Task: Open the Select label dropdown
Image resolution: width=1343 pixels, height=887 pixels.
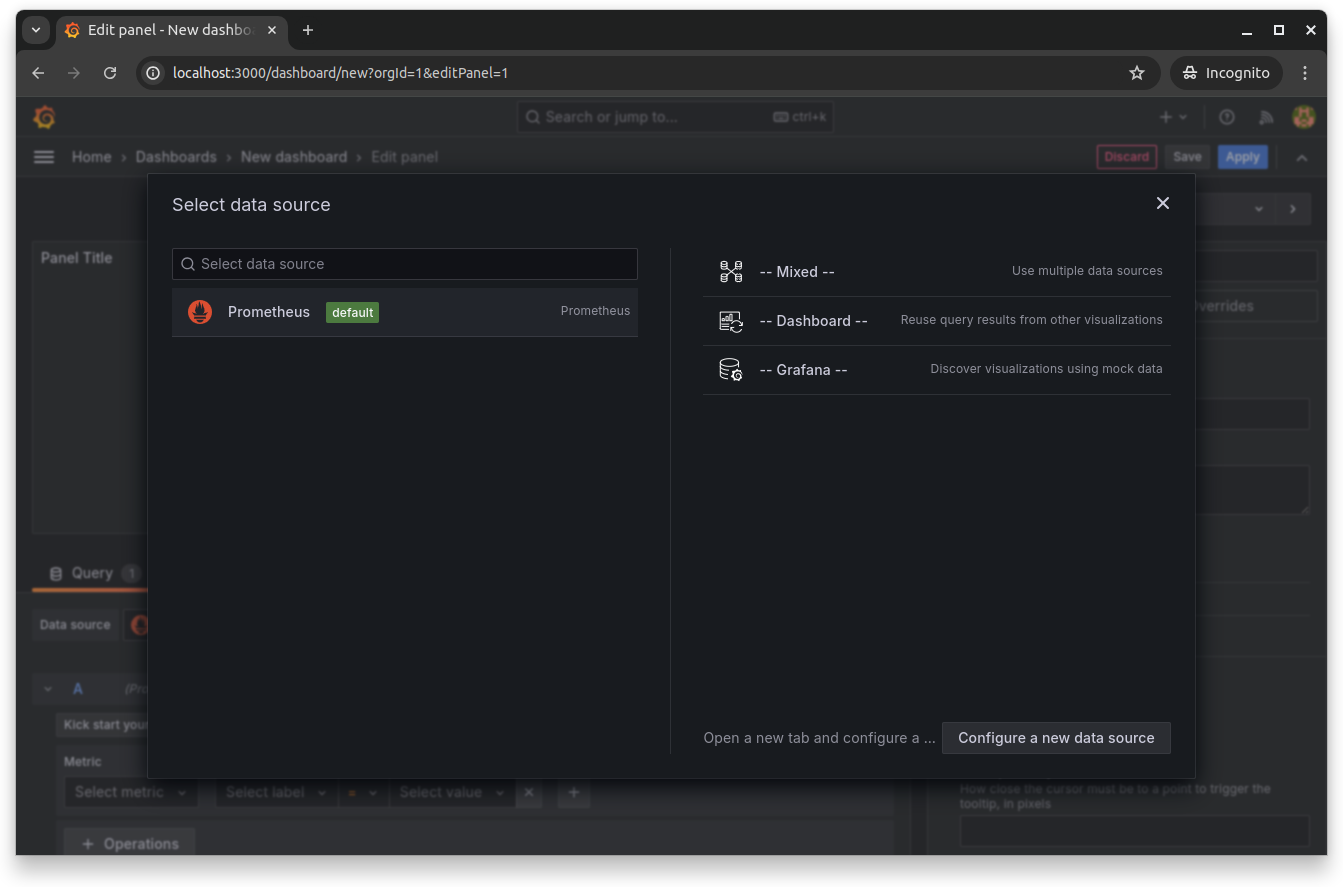Action: (276, 792)
